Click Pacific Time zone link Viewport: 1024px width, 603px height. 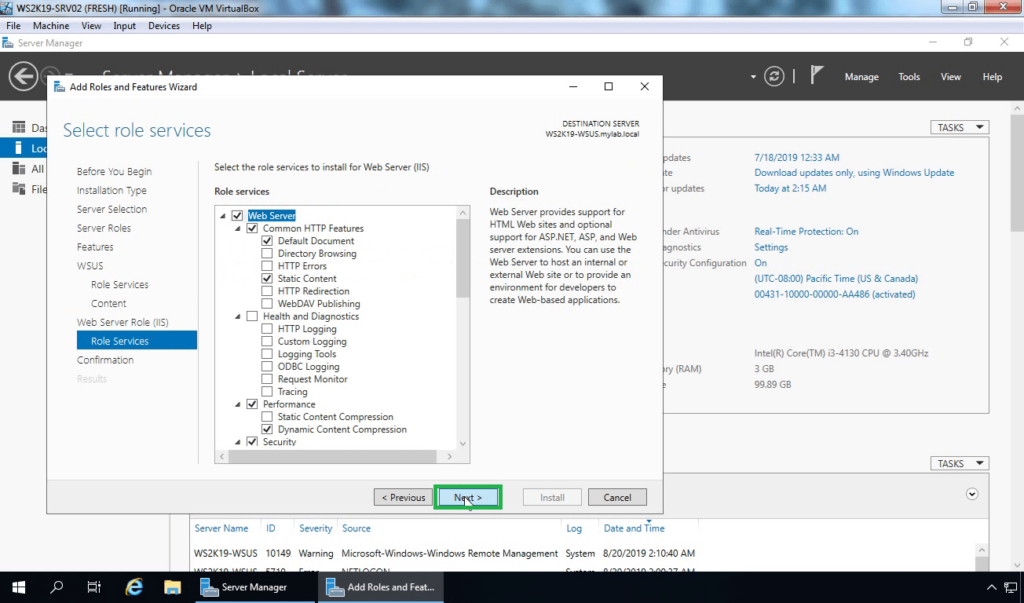coord(836,278)
